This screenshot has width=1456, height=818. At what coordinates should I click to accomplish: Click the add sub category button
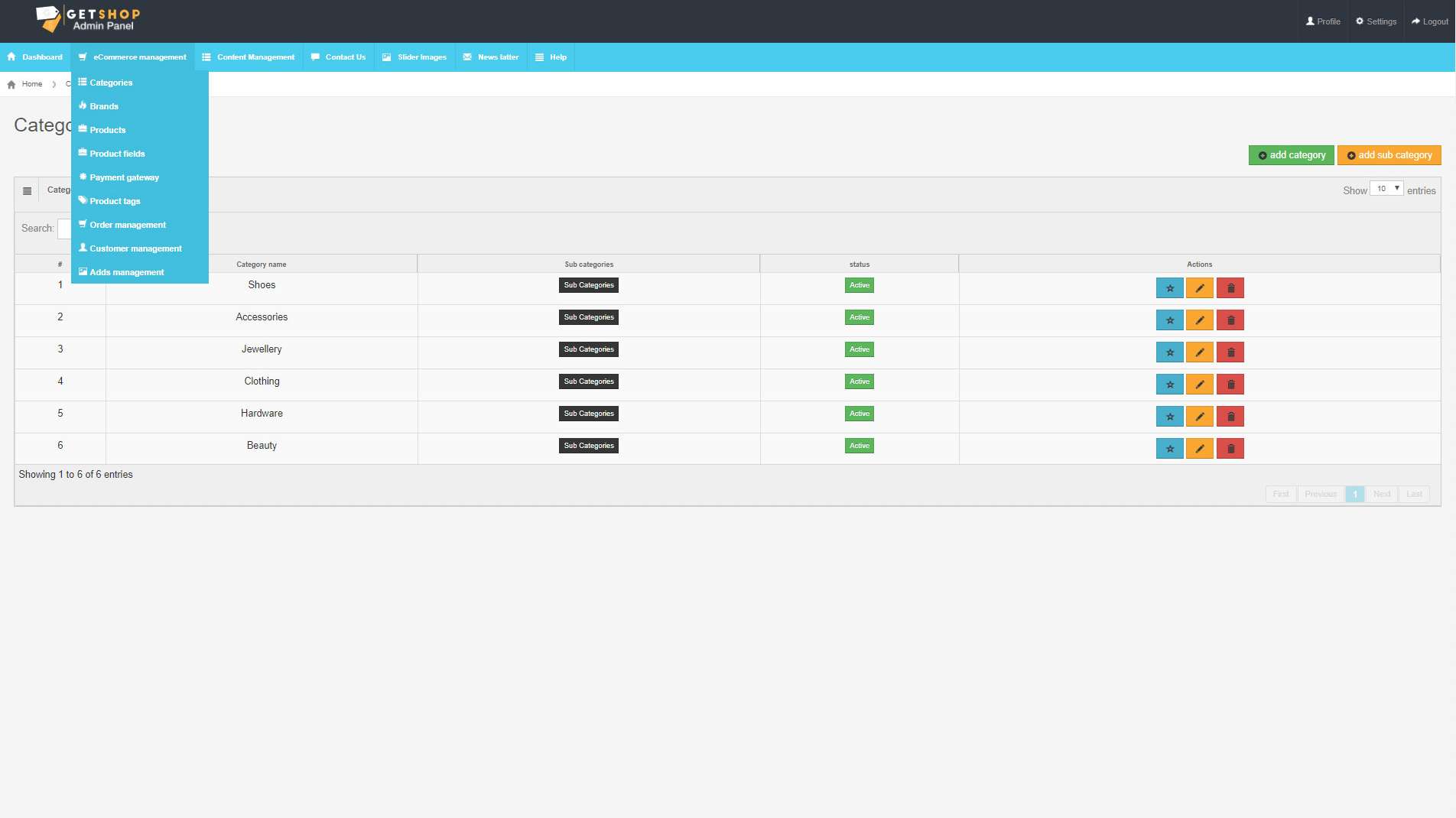coord(1389,155)
